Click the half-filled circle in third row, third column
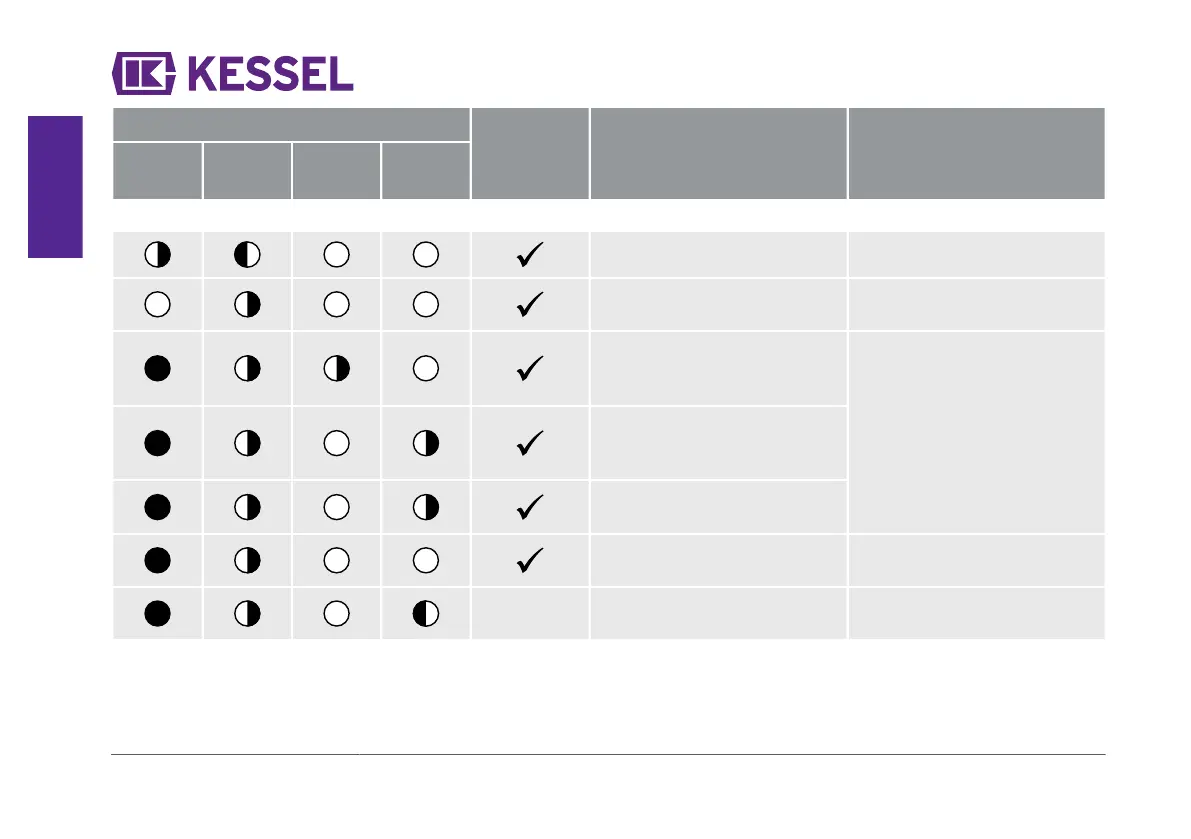This screenshot has width=1191, height=839. 336,368
